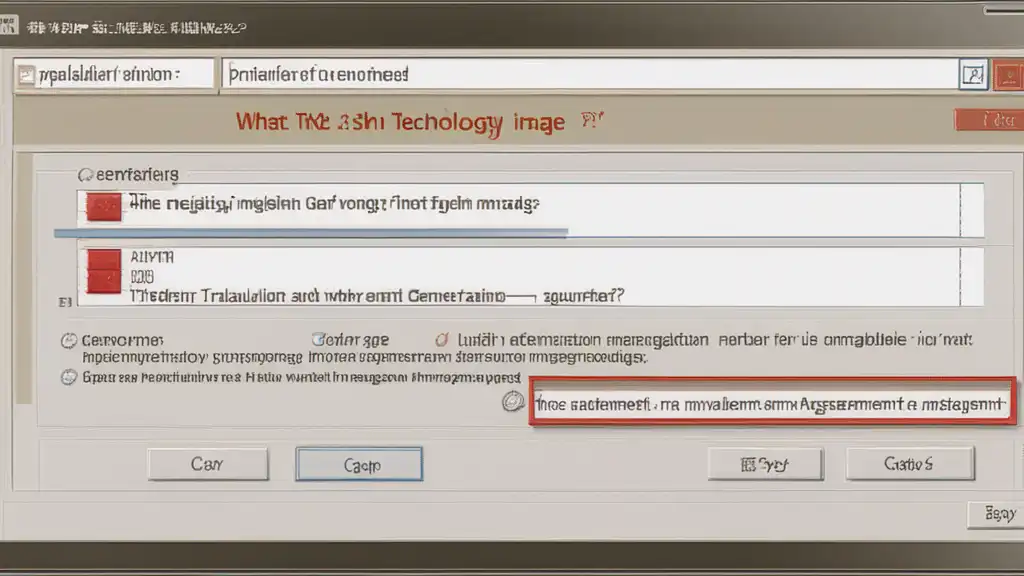Select the red radio option before "Lundih"
The image size is (1024, 576).
pyautogui.click(x=442, y=340)
